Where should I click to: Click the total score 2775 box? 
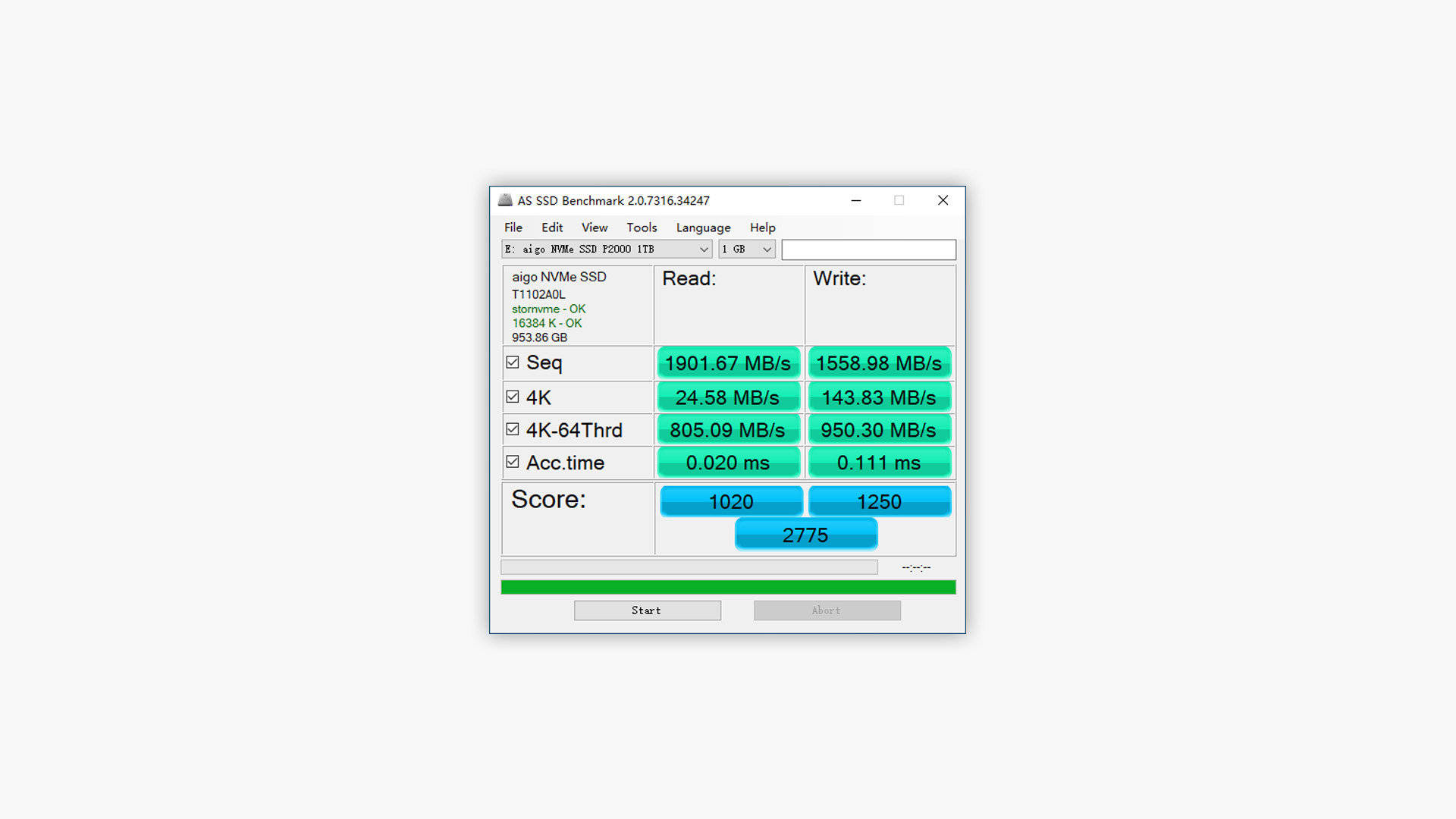pyautogui.click(x=805, y=535)
